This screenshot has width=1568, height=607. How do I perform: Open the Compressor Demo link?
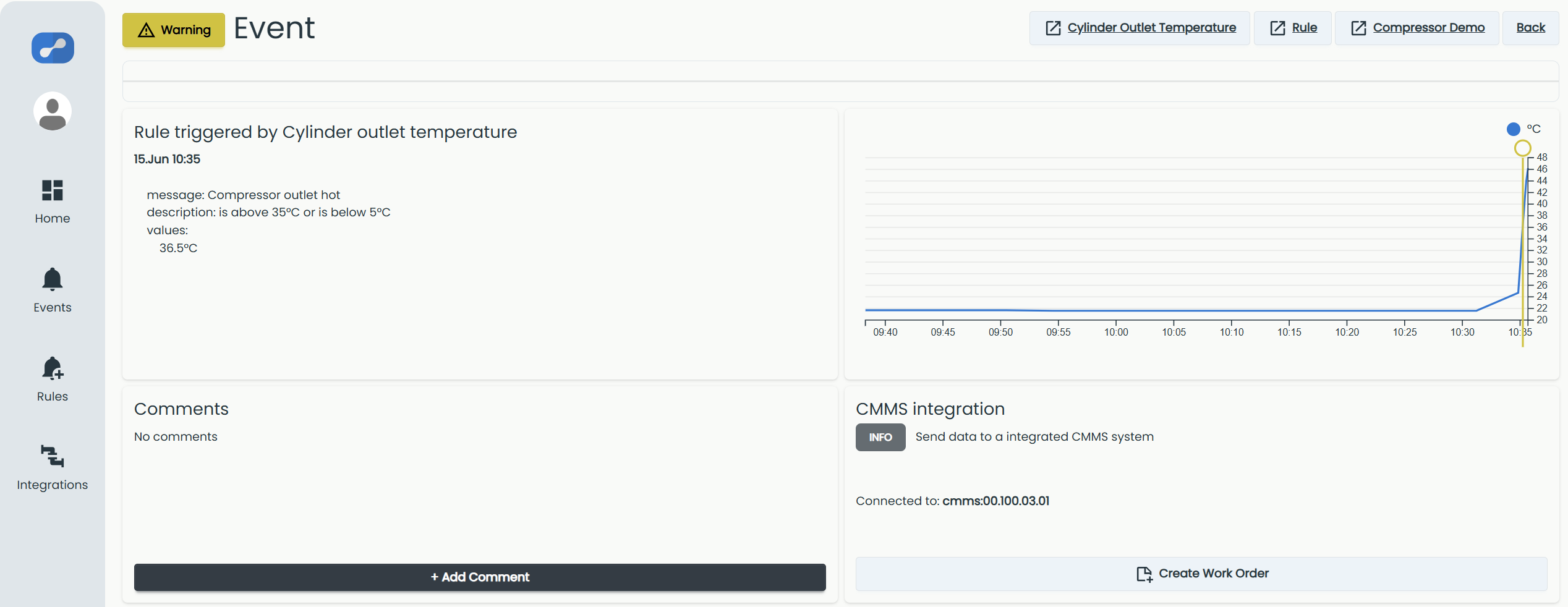click(x=1429, y=28)
